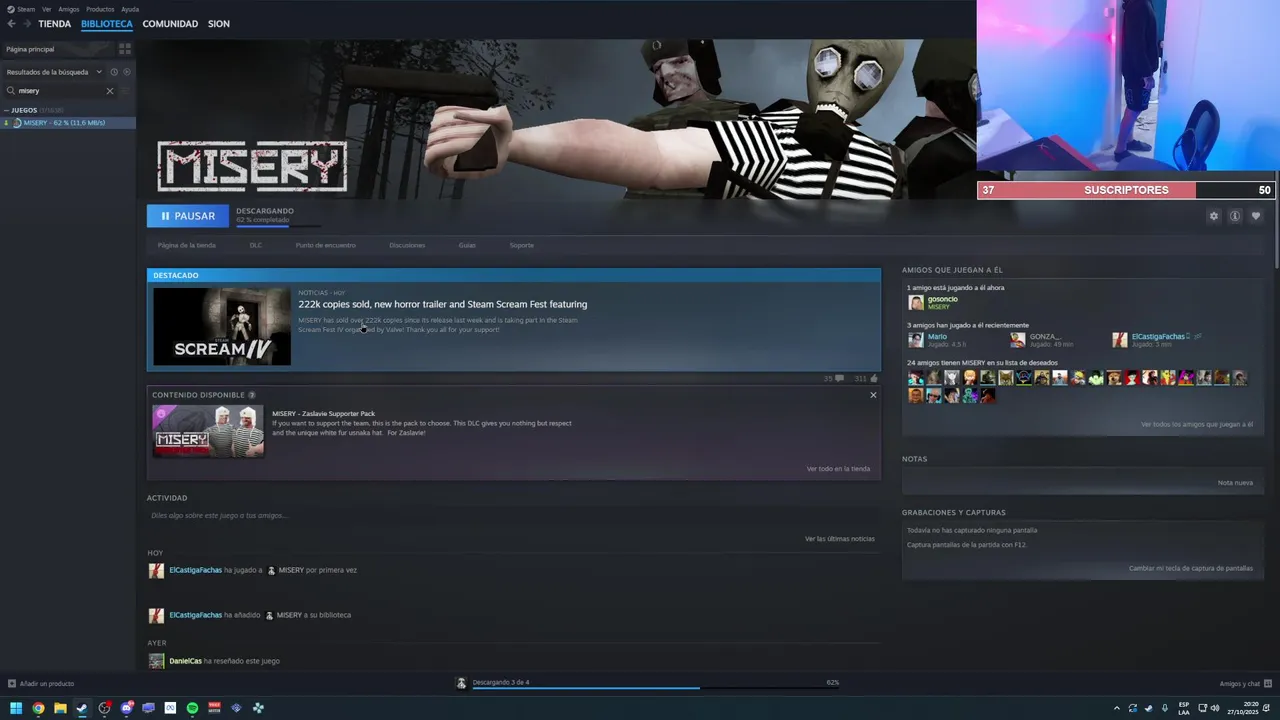Open advanced search filter options icon
The width and height of the screenshot is (1280, 720).
[x=126, y=91]
